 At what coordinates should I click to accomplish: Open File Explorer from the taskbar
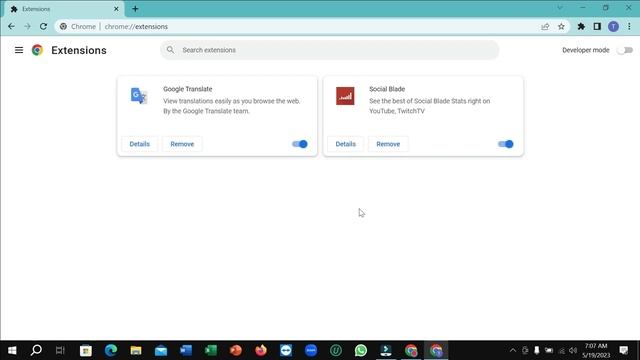click(136, 350)
